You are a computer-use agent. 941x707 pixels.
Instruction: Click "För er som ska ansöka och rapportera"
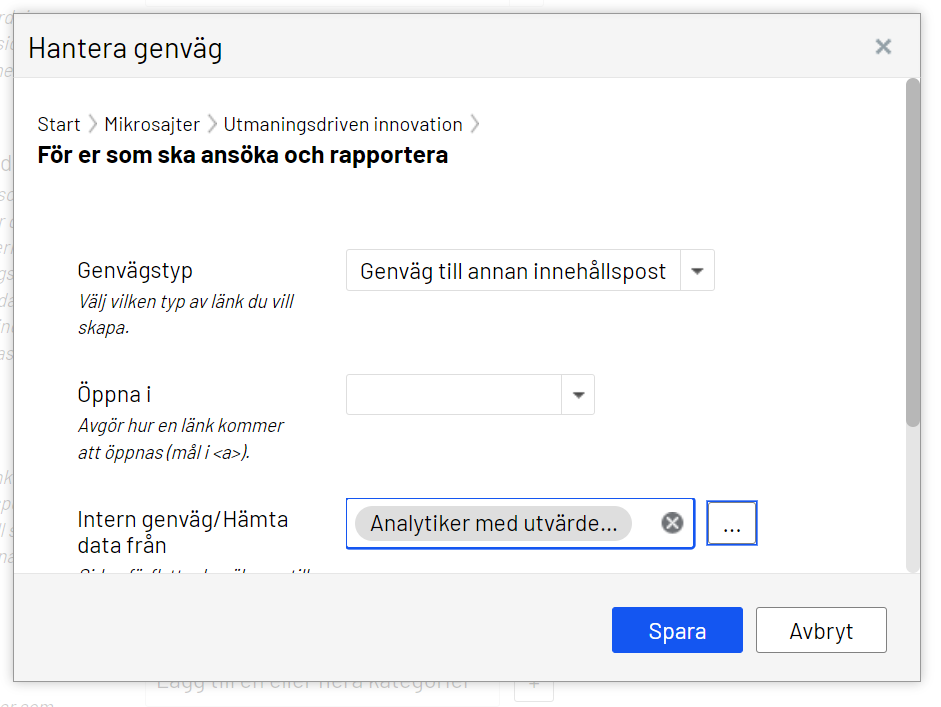tap(242, 155)
